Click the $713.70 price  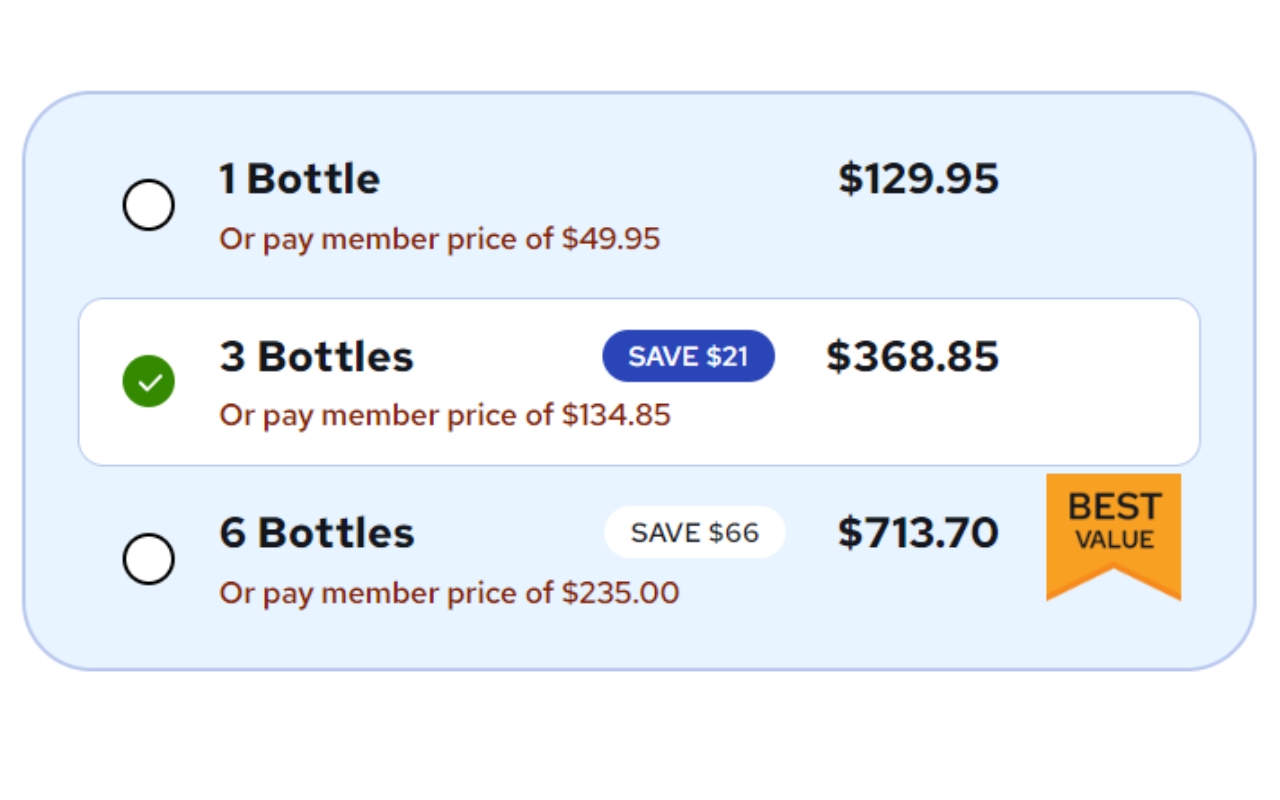[x=918, y=532]
